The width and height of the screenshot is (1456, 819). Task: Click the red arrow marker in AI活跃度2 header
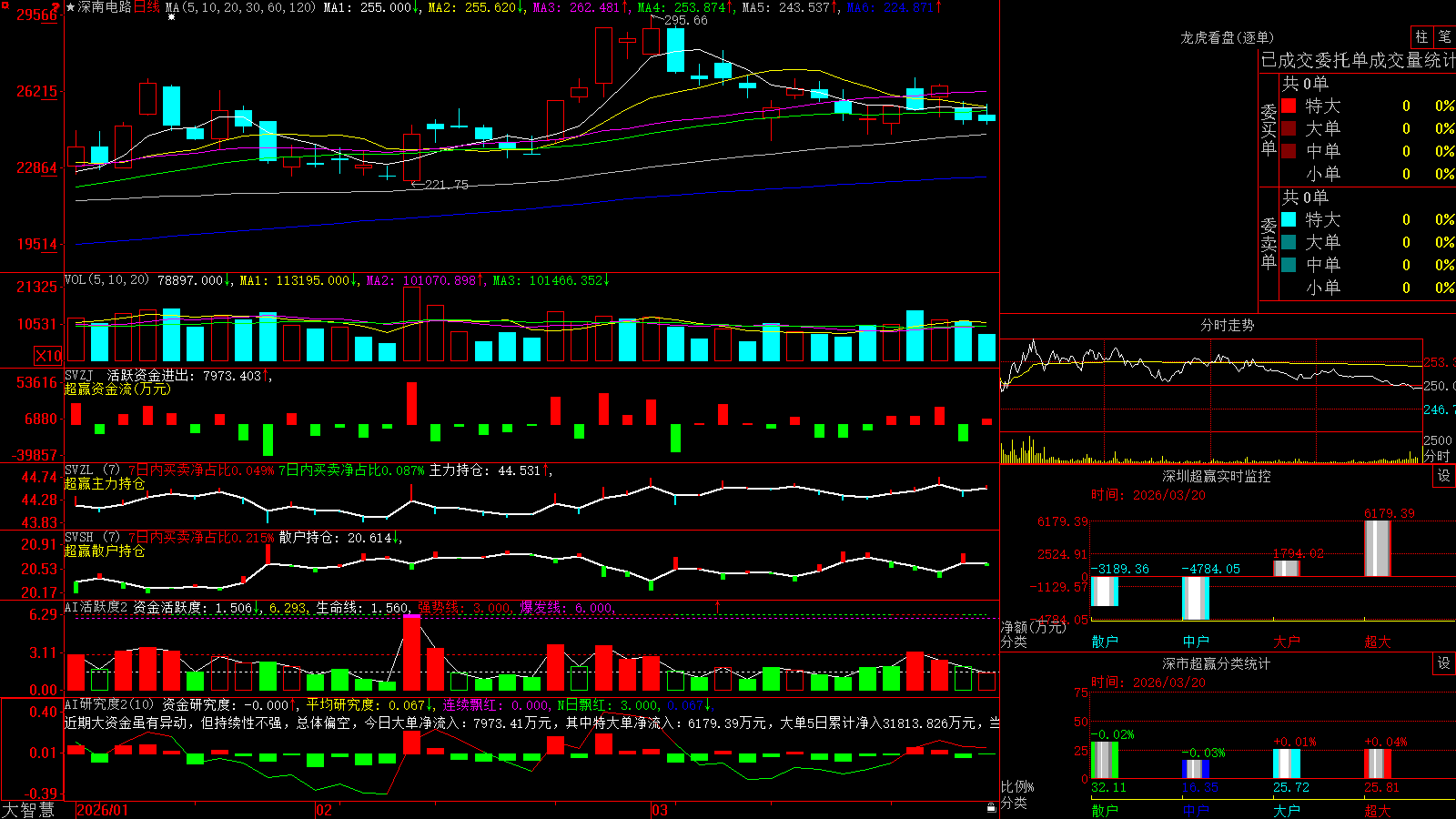[717, 607]
